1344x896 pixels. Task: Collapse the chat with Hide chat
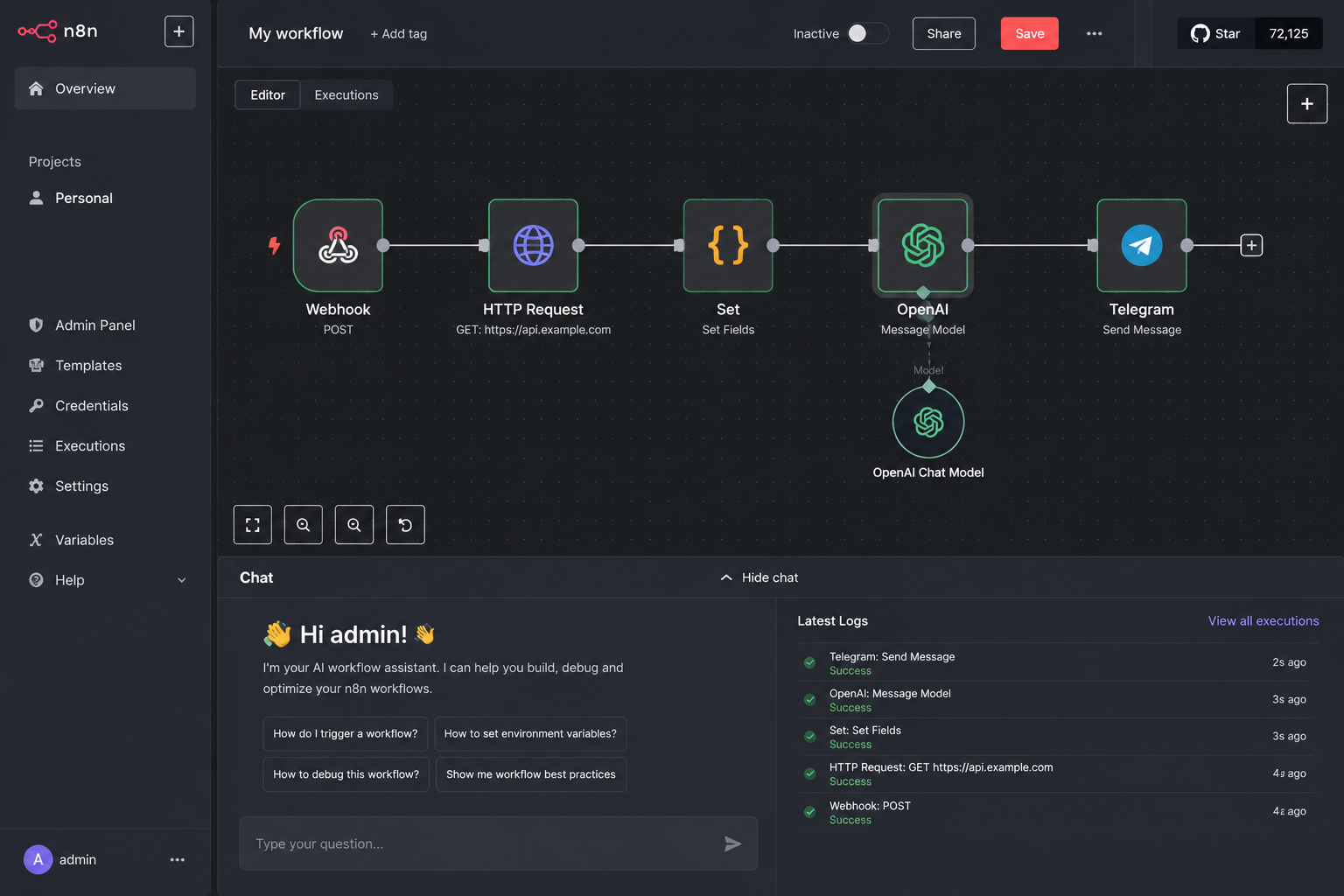point(759,577)
